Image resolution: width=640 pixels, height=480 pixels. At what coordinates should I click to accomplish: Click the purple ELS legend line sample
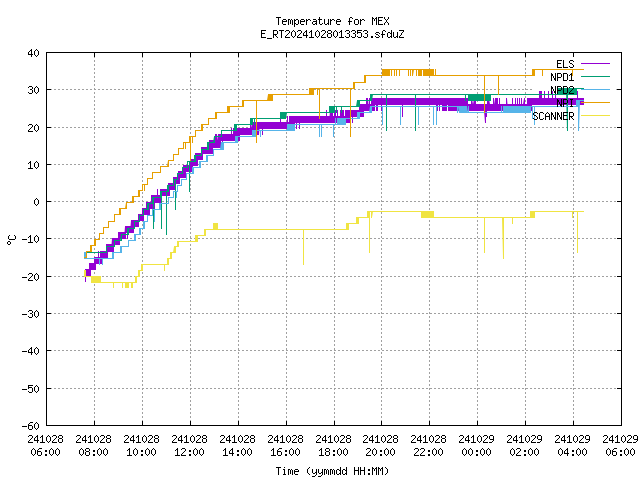click(595, 64)
